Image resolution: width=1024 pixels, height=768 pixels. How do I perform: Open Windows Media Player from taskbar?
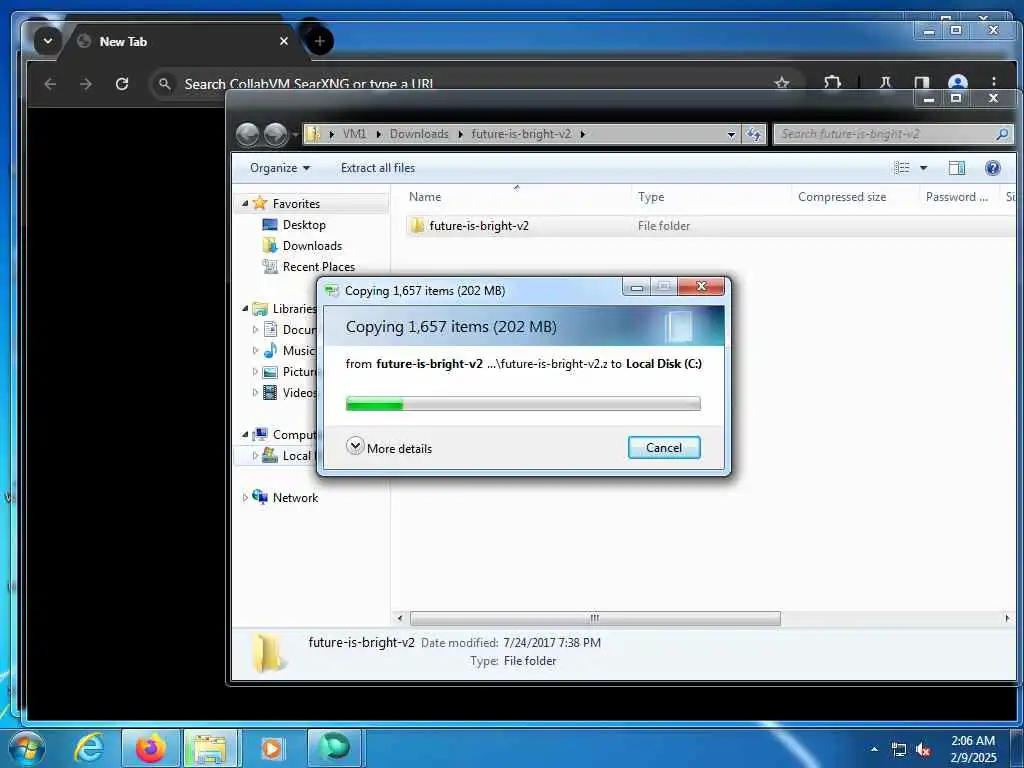[x=271, y=748]
